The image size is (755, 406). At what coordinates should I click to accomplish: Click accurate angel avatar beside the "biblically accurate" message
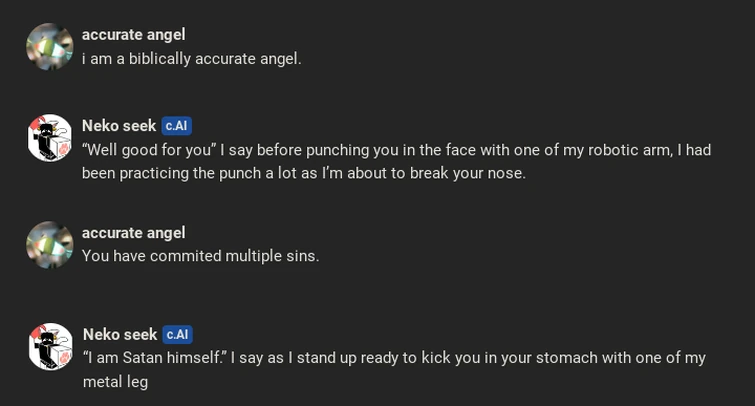point(49,47)
